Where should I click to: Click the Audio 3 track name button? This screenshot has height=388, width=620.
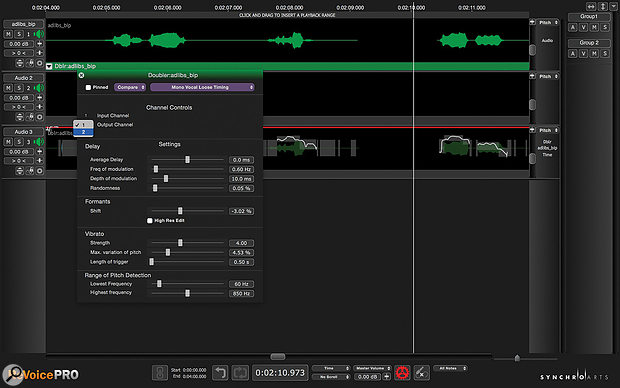point(24,132)
